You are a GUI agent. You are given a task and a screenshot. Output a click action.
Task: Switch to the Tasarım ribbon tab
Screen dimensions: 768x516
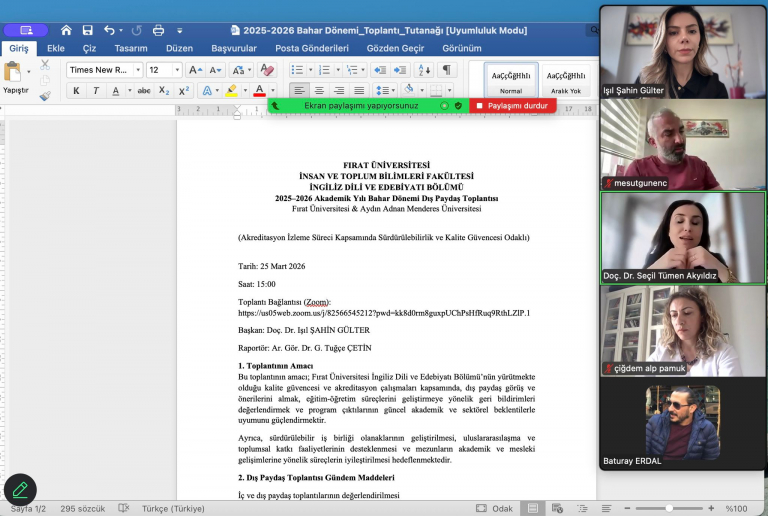131,48
